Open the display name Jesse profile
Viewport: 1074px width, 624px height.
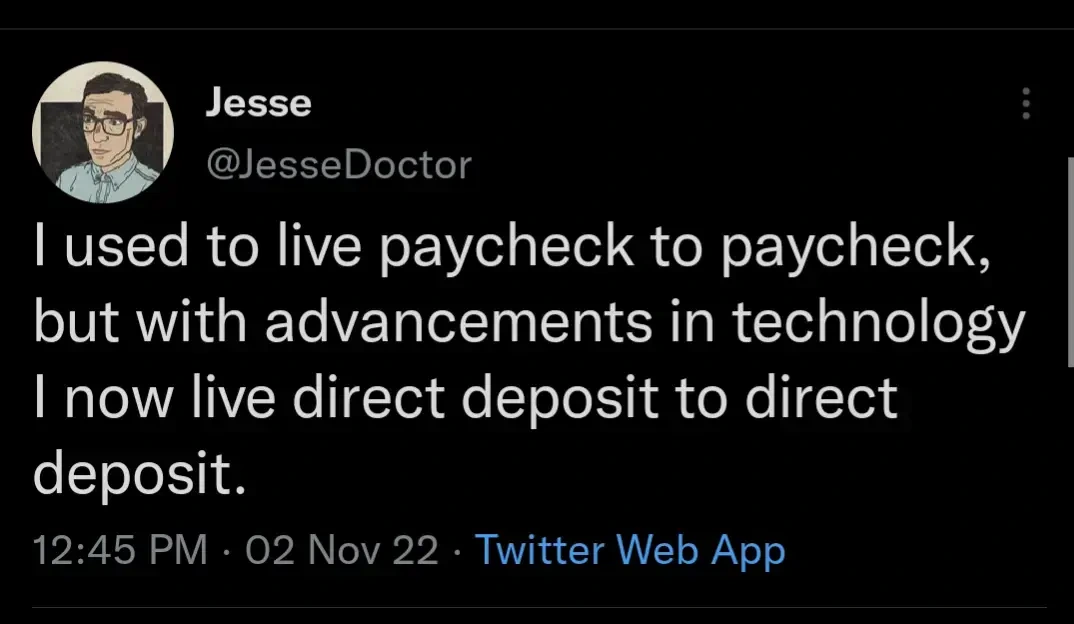tap(258, 103)
